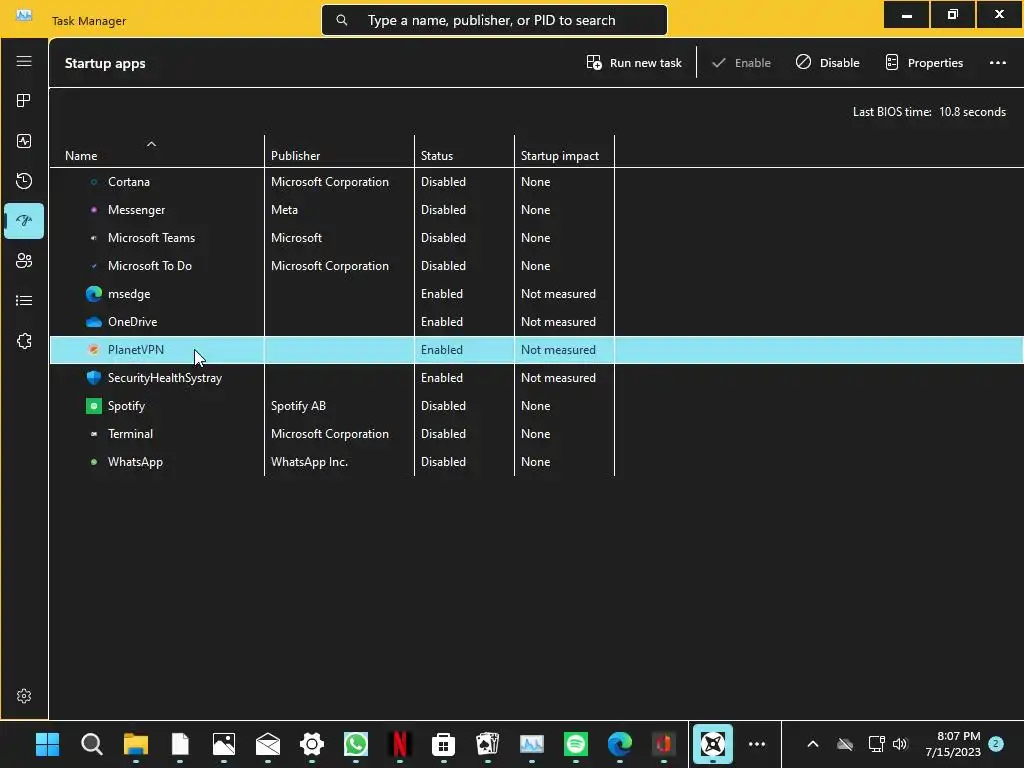Screen dimensions: 1024x768
Task: Click Spotify AB publisher cell
Action: pos(298,406)
